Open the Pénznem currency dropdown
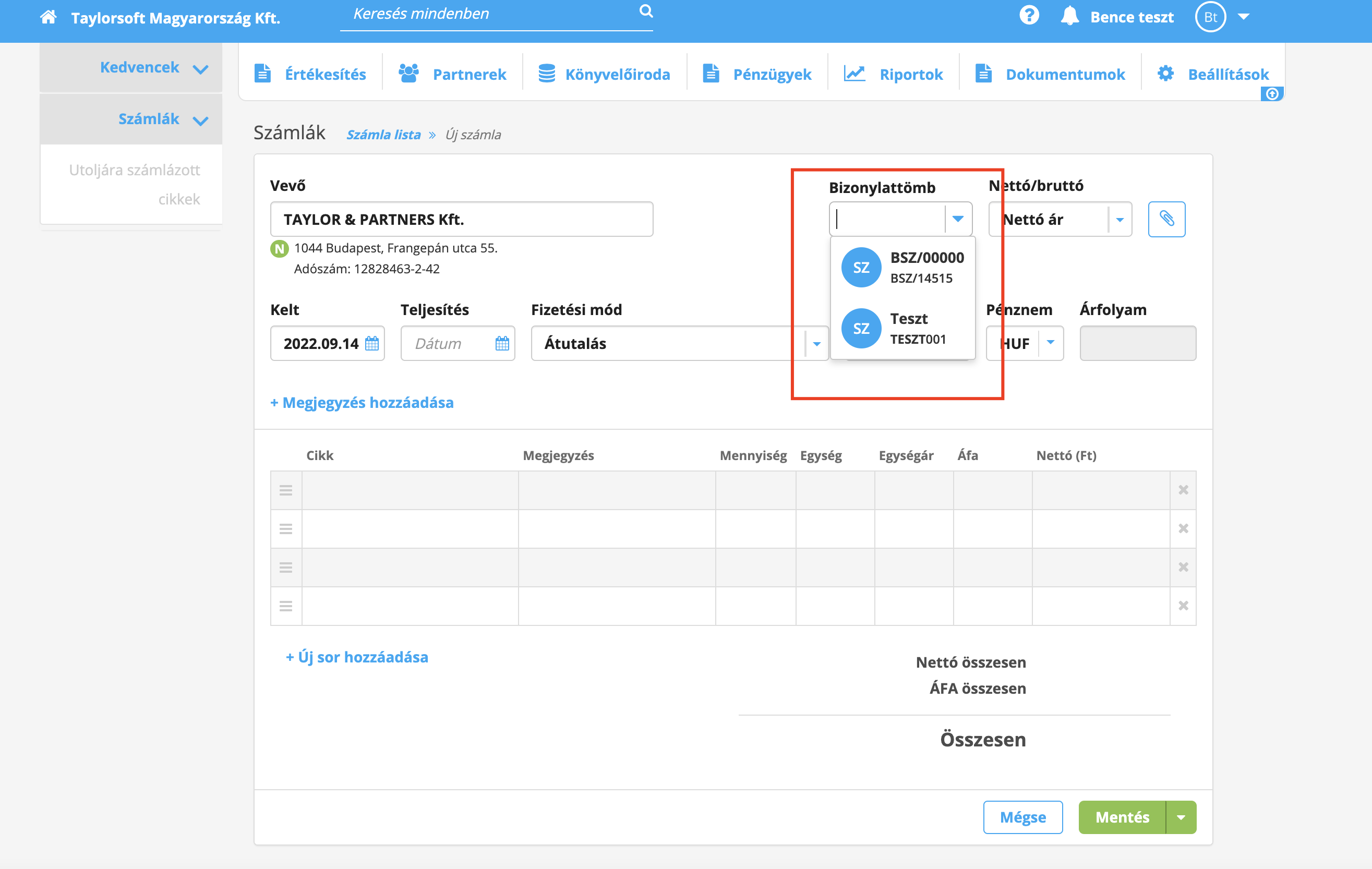1372x869 pixels. pyautogui.click(x=1051, y=343)
